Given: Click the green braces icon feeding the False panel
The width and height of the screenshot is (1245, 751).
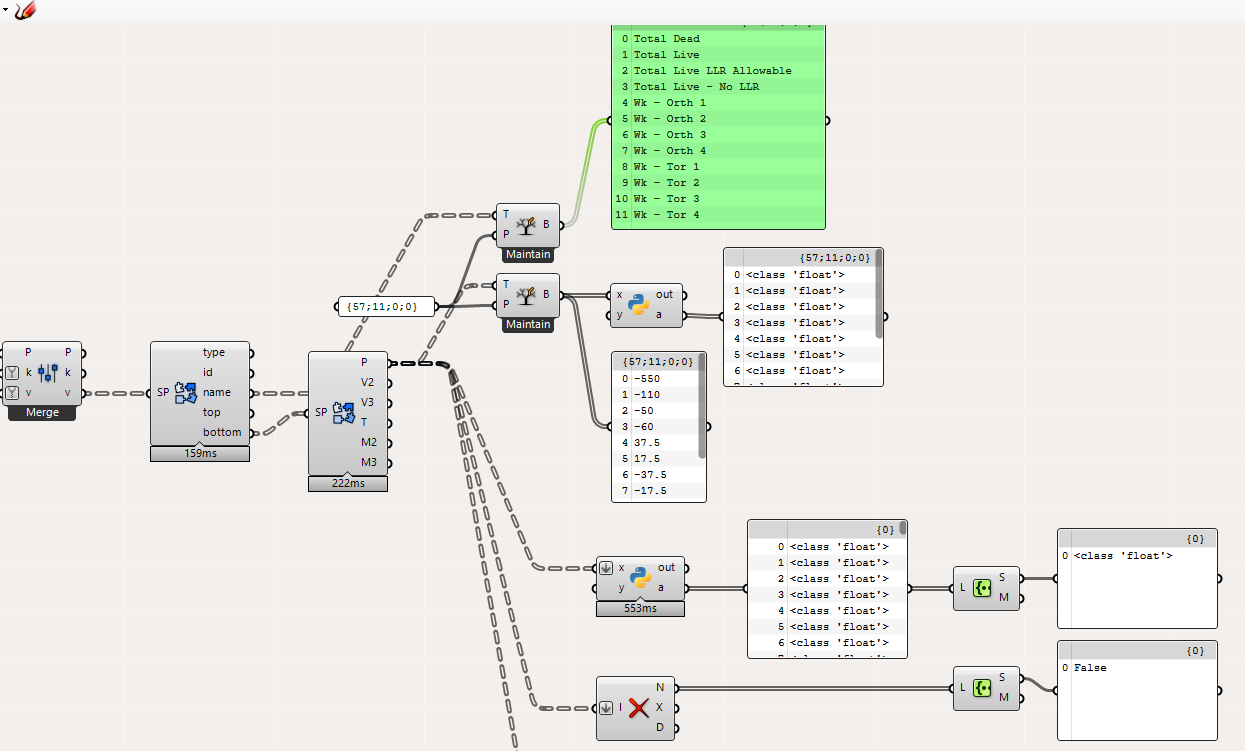Looking at the screenshot, I should (983, 688).
